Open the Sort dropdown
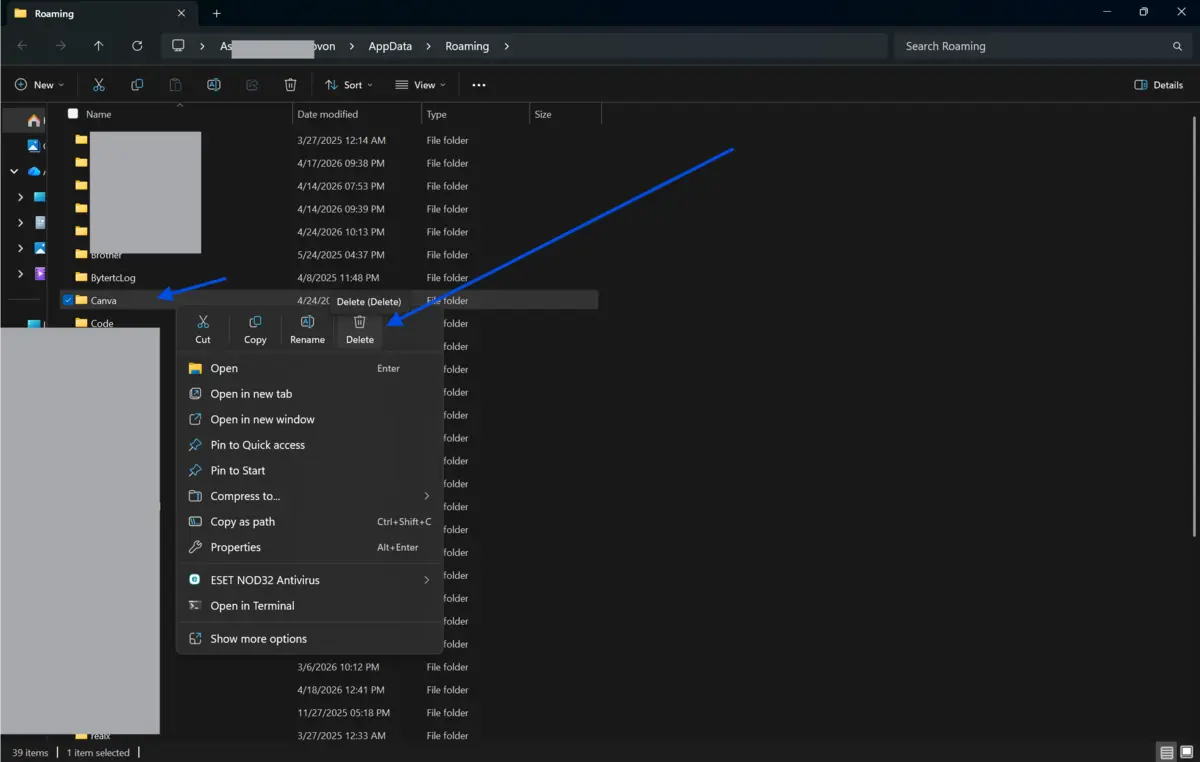 (348, 85)
